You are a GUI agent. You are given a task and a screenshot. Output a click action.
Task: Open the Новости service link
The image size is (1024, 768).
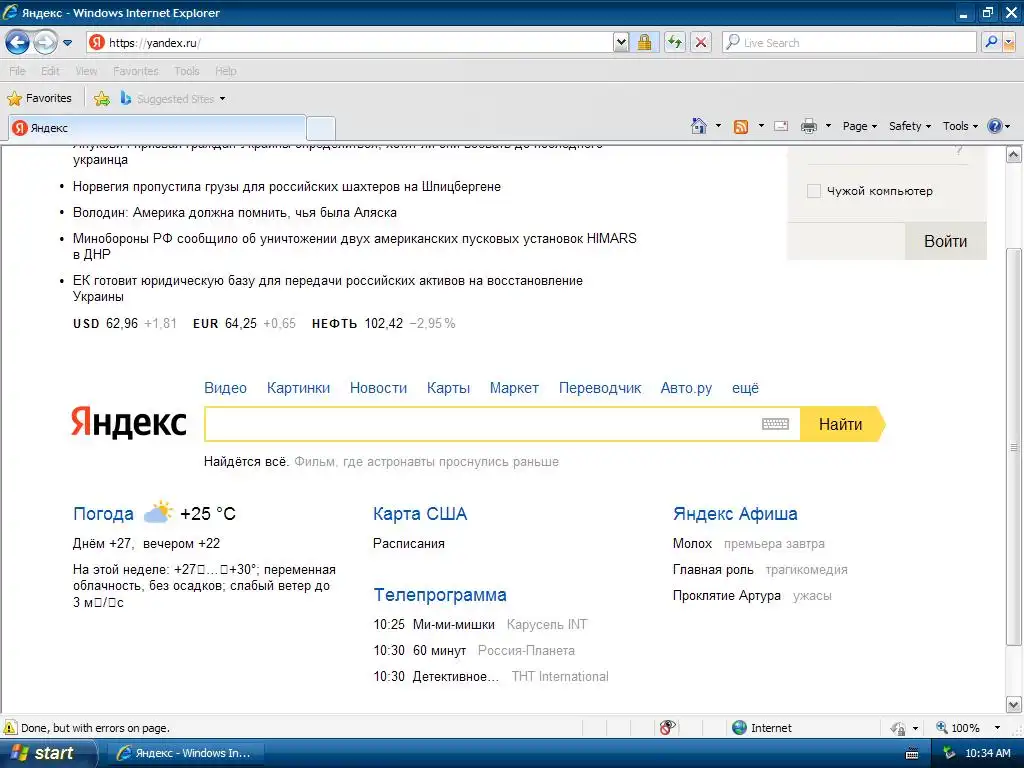[x=378, y=388]
